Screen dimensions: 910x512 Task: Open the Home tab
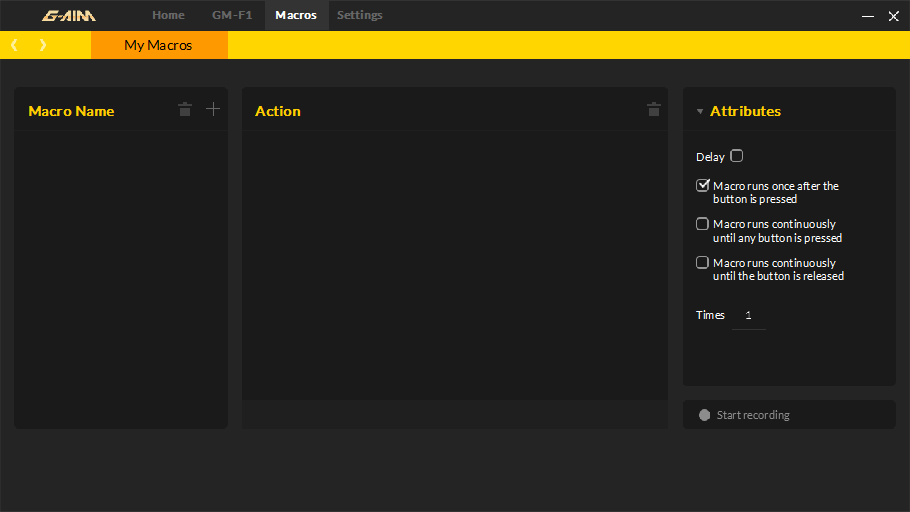168,15
